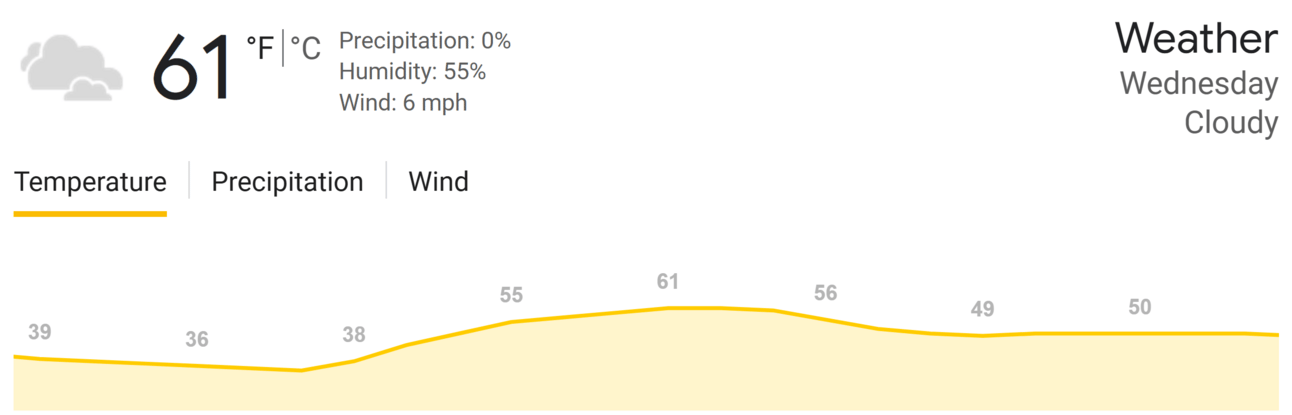The height and width of the screenshot is (415, 1292).
Task: Select the 56 degree chart point
Action: (x=825, y=293)
